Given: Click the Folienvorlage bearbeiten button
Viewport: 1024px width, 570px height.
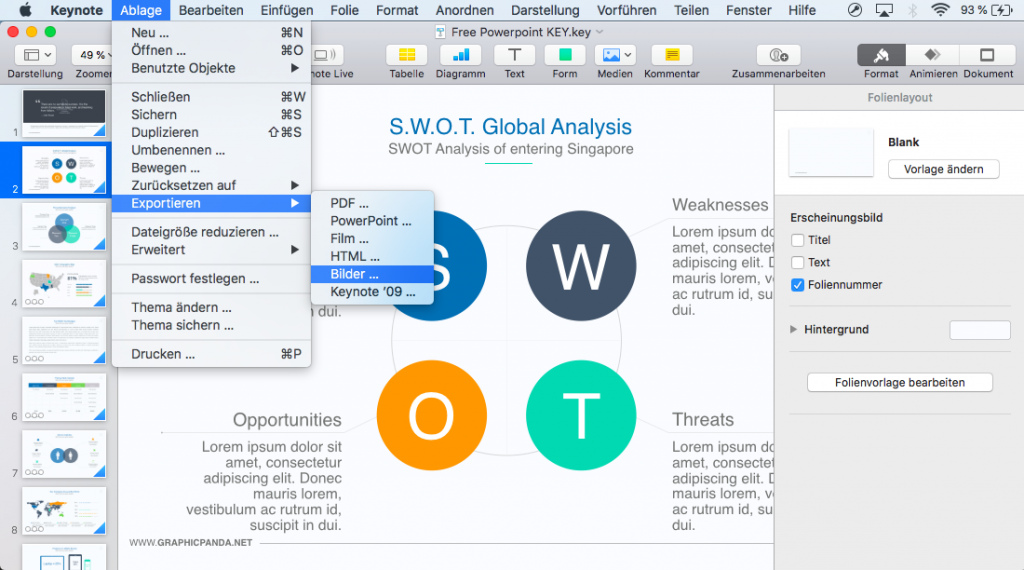Looking at the screenshot, I should pos(899,383).
